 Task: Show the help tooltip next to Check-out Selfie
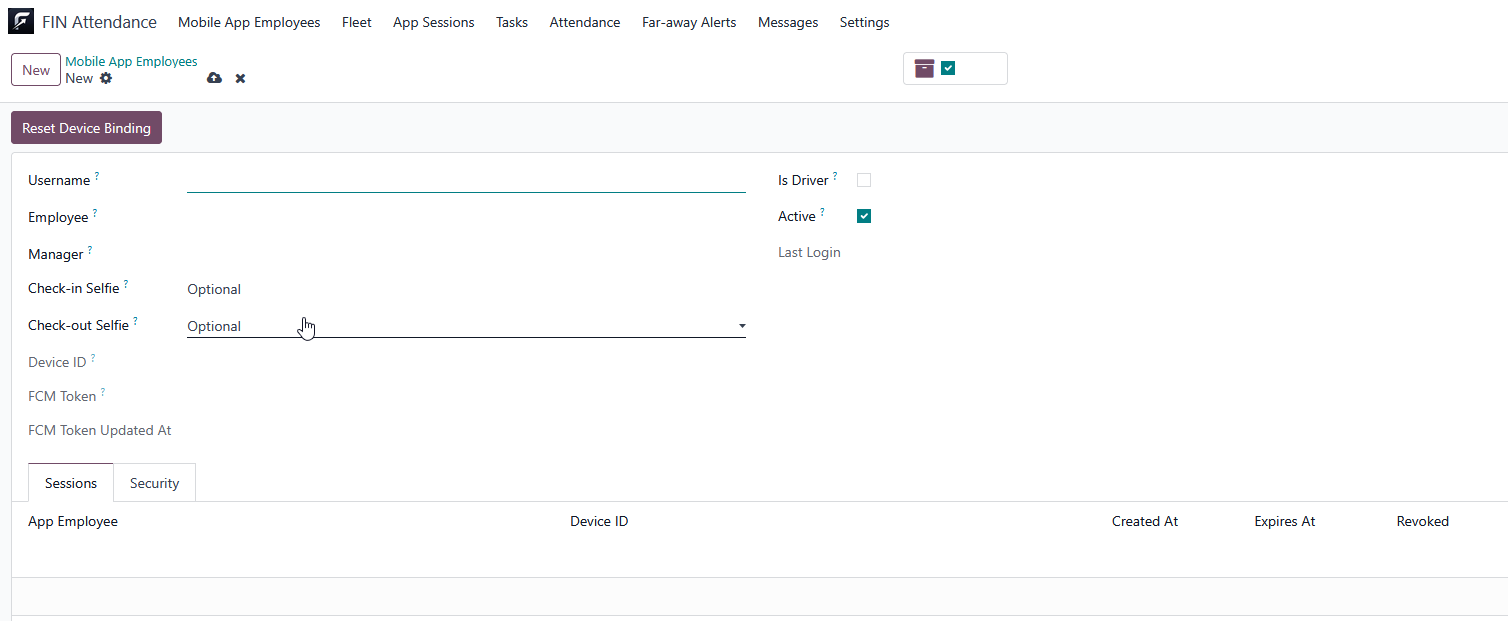(135, 321)
